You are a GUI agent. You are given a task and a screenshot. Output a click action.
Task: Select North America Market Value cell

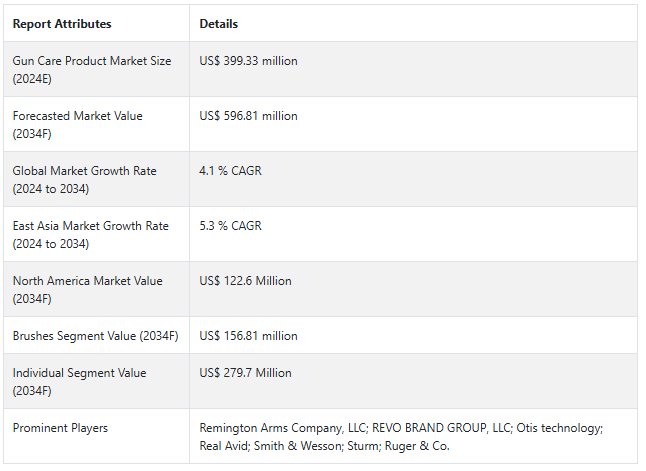(88, 289)
